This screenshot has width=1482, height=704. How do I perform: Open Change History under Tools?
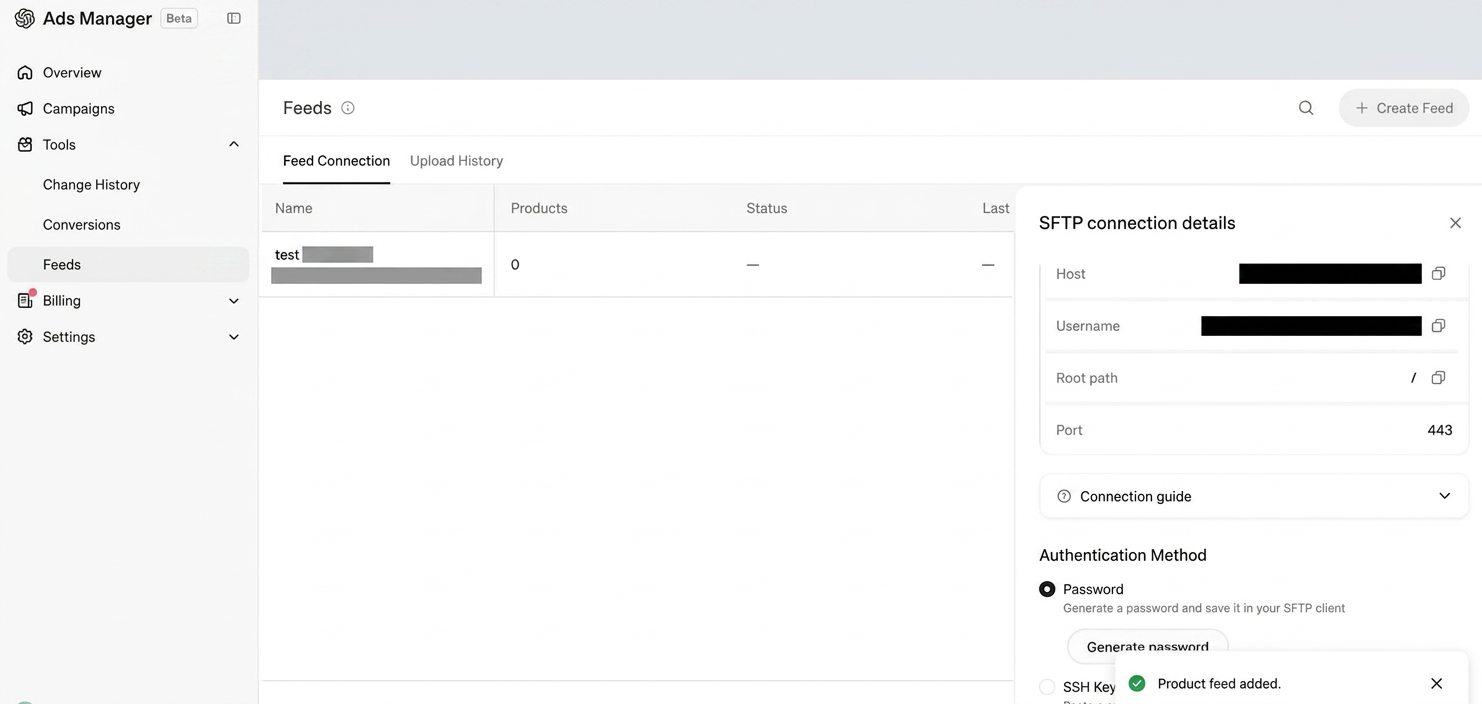(x=91, y=184)
